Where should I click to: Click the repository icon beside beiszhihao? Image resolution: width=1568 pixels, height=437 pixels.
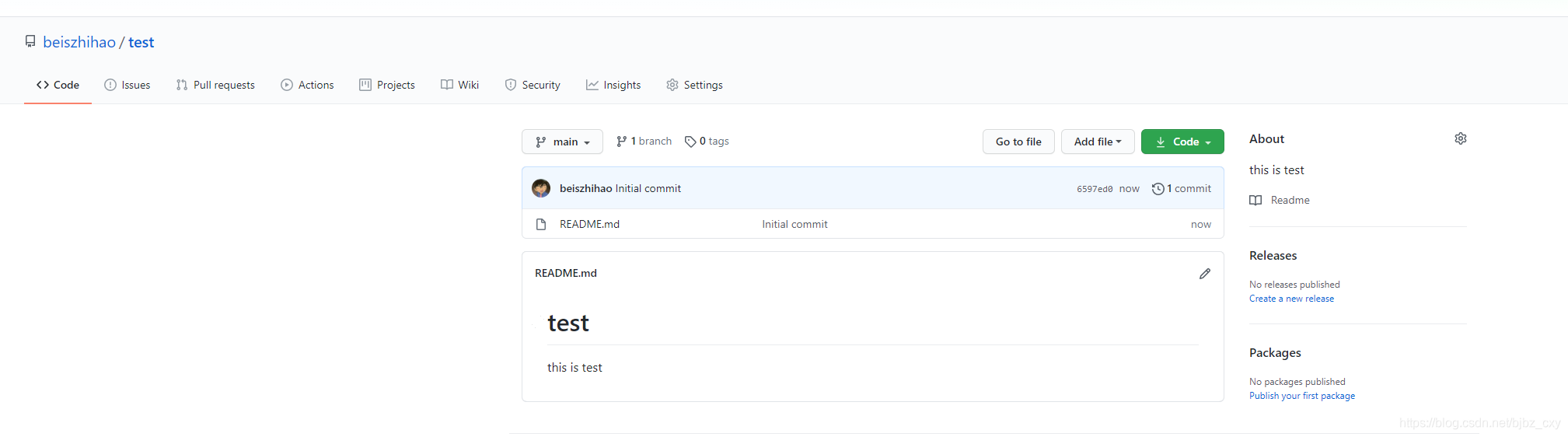click(30, 42)
